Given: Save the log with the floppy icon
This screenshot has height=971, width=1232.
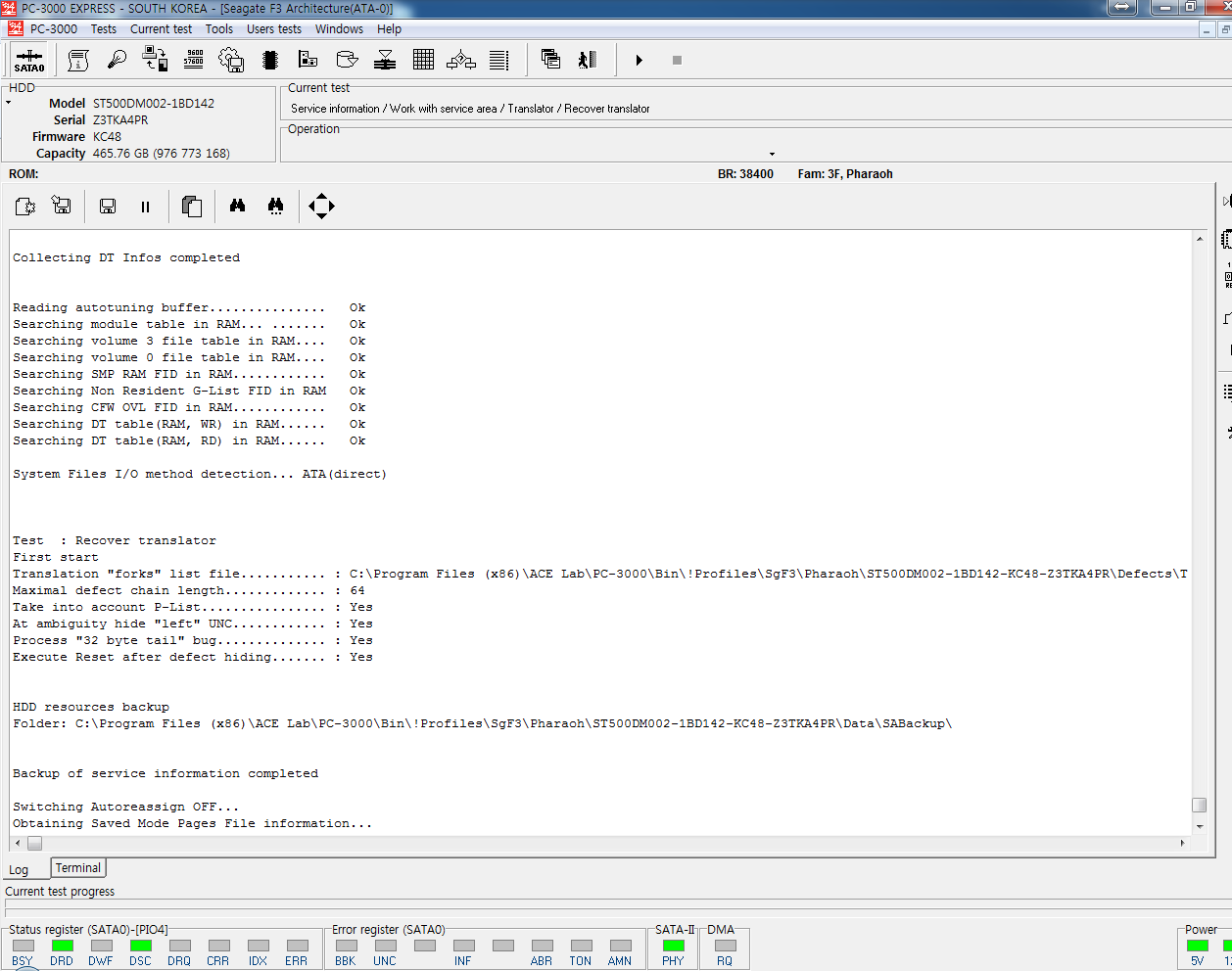Looking at the screenshot, I should pos(108,206).
